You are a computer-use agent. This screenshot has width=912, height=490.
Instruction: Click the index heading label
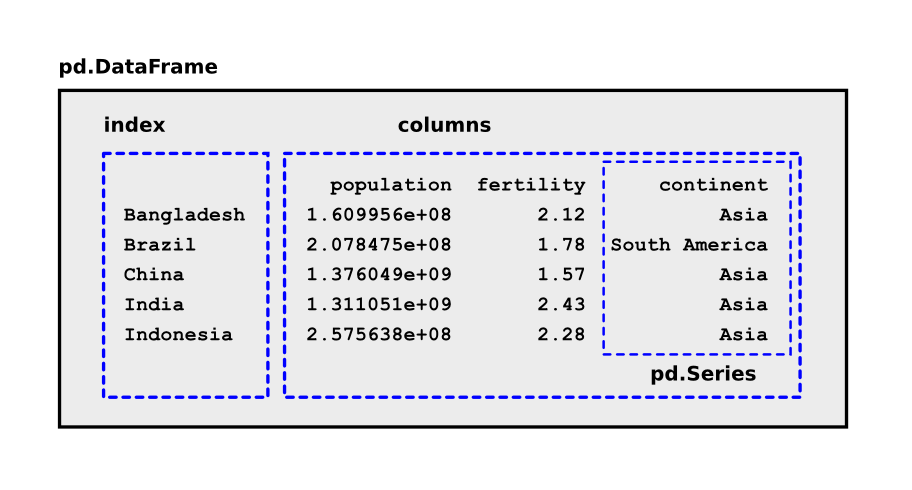coord(134,125)
